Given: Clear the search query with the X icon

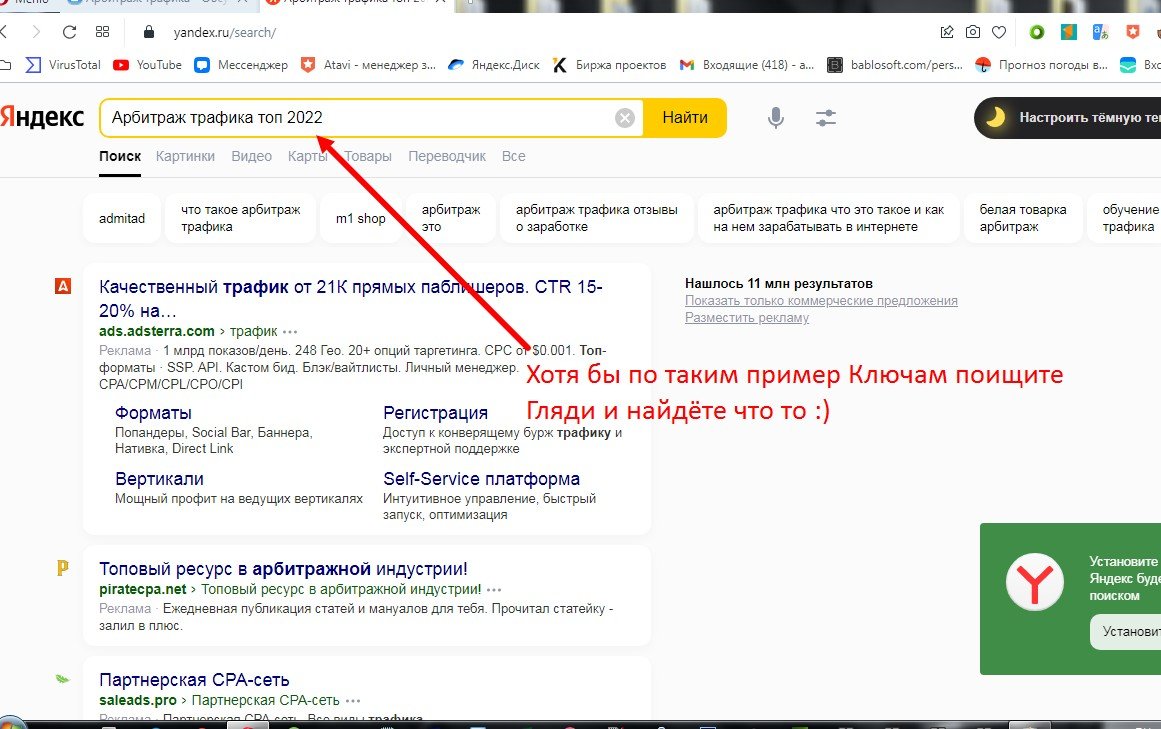Looking at the screenshot, I should pos(625,118).
